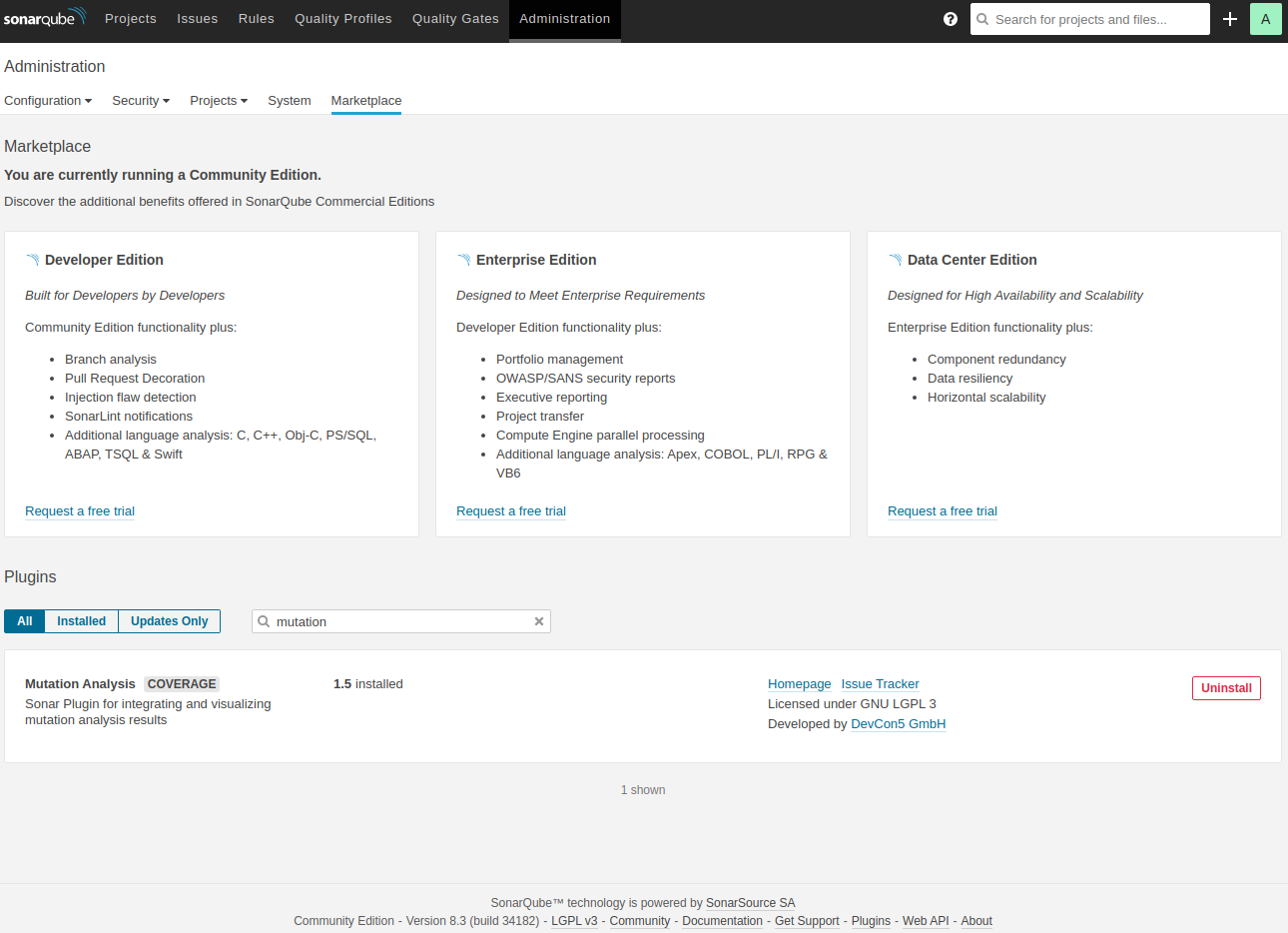The image size is (1288, 933).
Task: Expand the Security dropdown
Action: click(x=141, y=101)
